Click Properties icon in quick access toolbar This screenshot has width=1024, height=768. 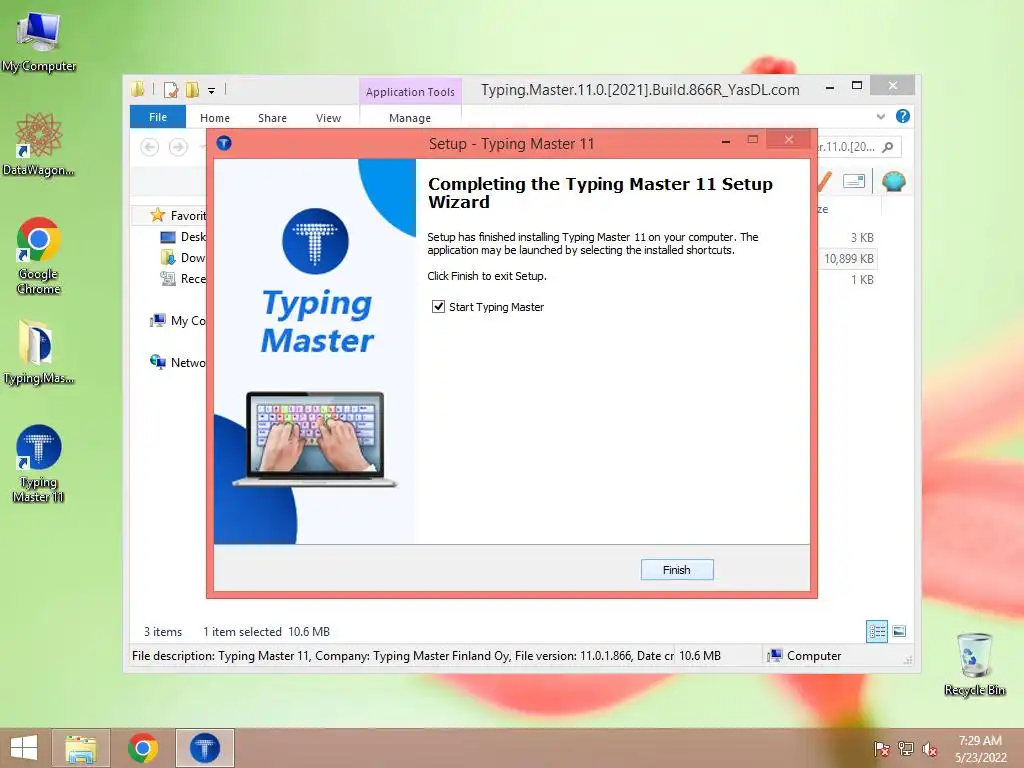click(171, 89)
